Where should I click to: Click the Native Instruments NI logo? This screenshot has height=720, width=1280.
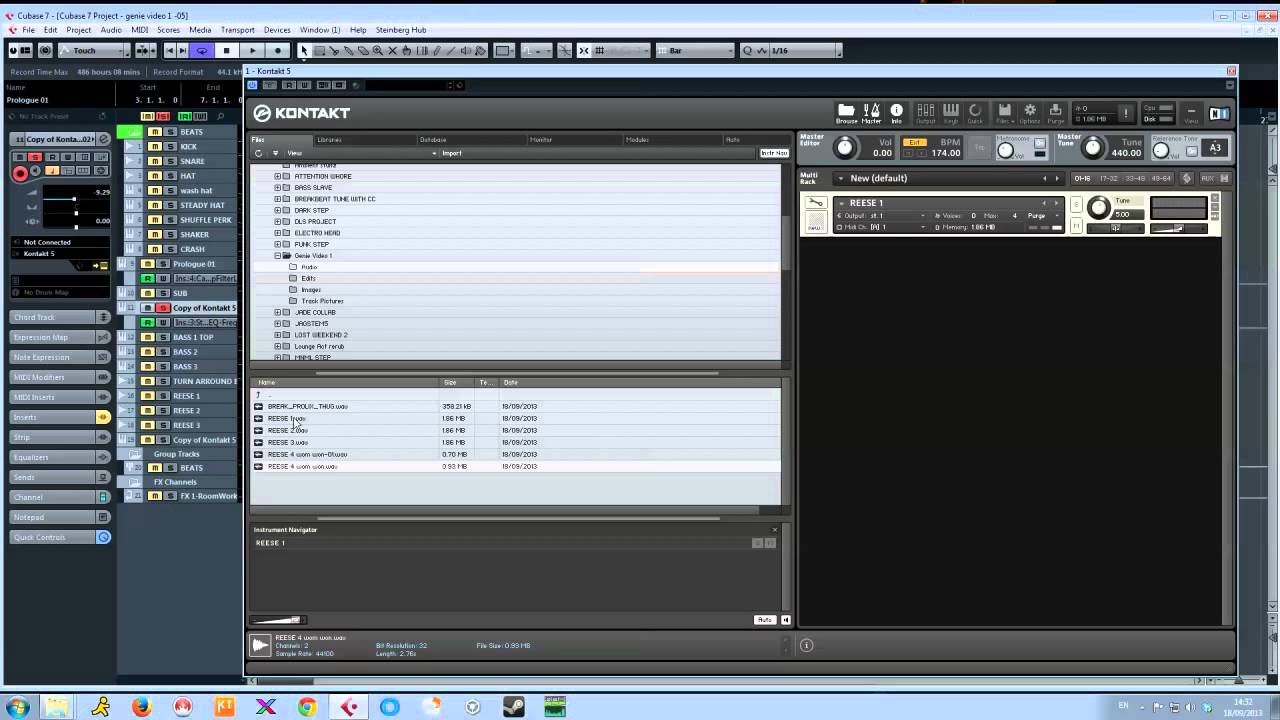[x=1219, y=113]
